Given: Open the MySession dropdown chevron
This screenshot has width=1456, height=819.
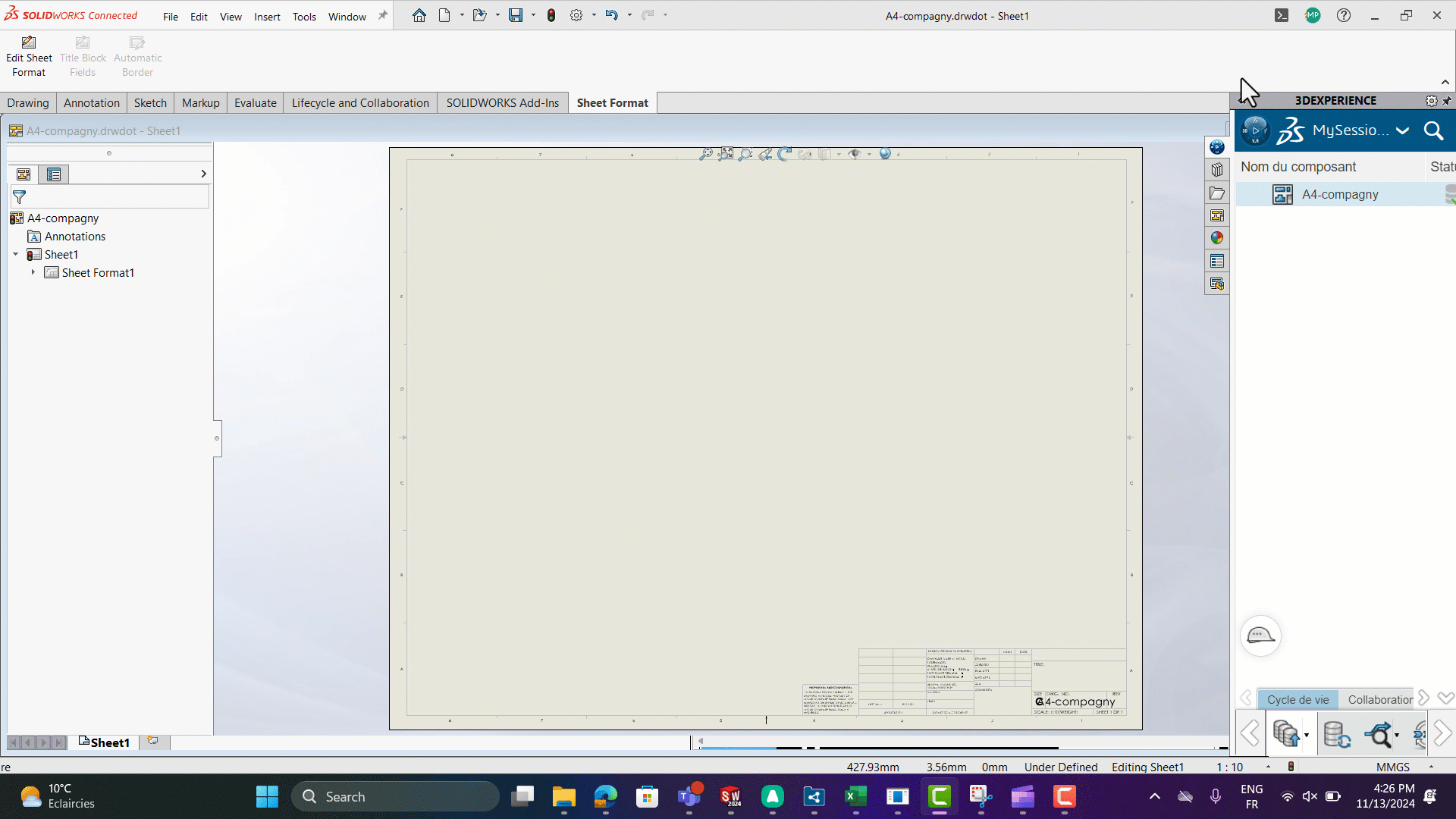Looking at the screenshot, I should [1403, 130].
